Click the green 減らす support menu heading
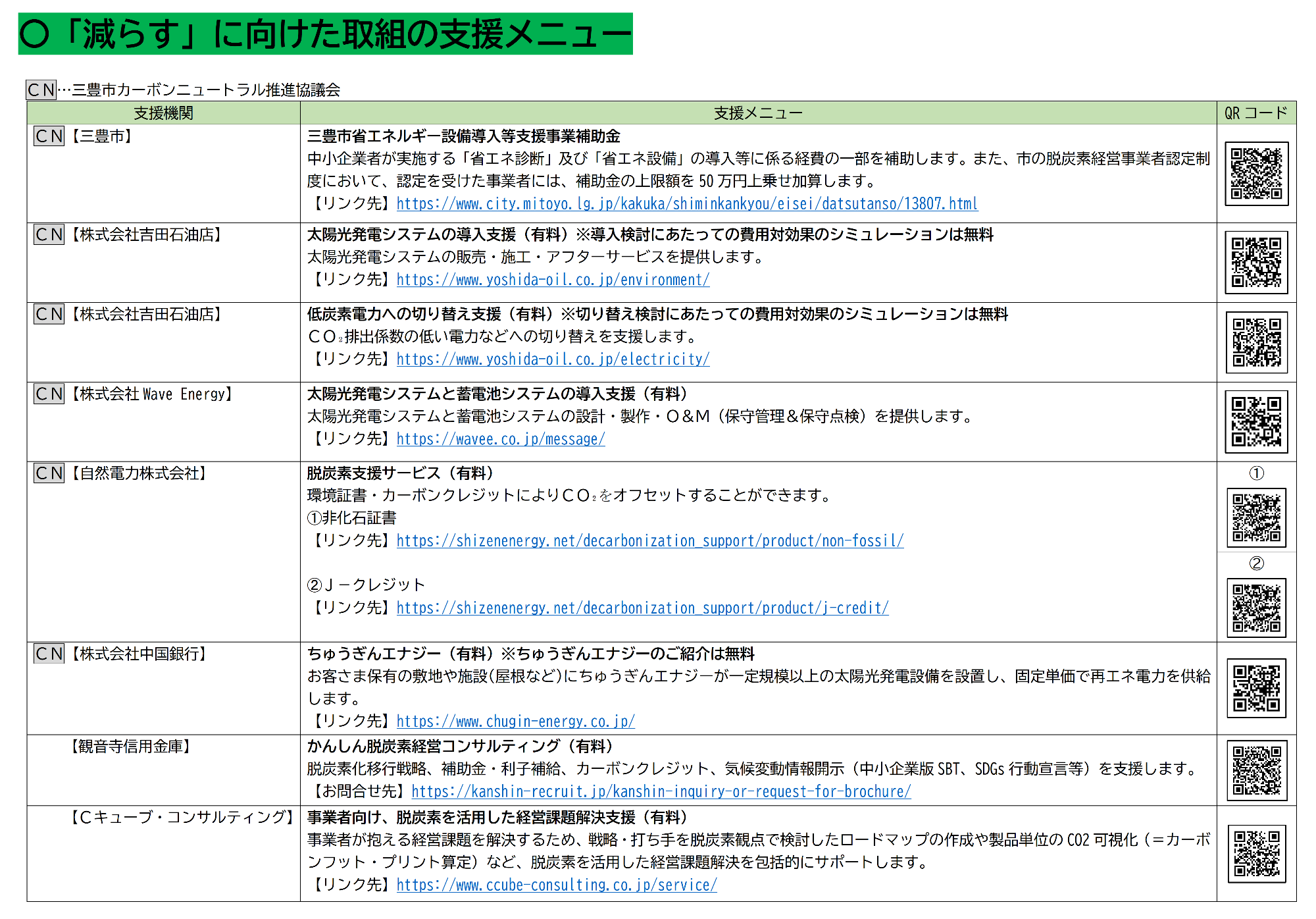This screenshot has width=1316, height=919. (325, 34)
